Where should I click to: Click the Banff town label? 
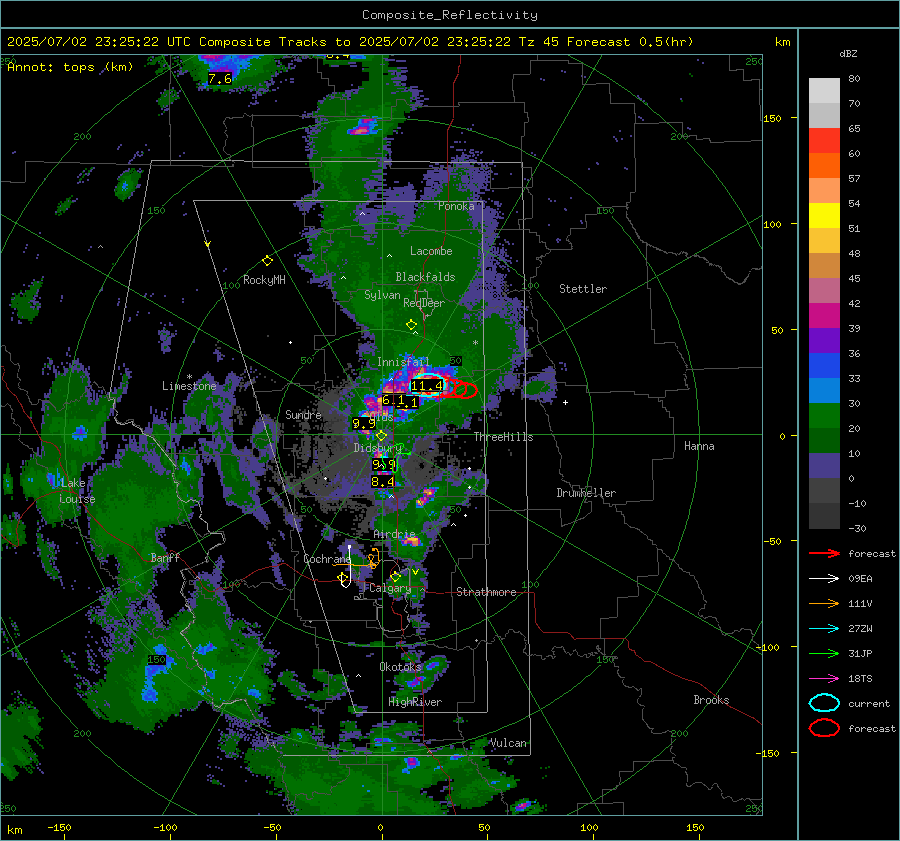(x=165, y=557)
